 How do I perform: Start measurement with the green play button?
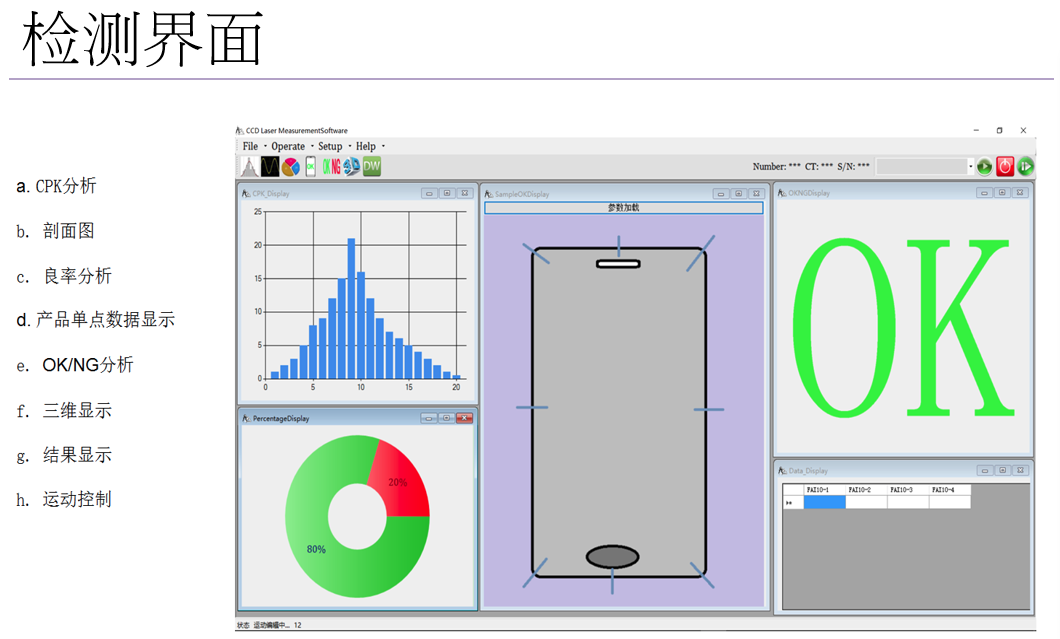pos(984,166)
